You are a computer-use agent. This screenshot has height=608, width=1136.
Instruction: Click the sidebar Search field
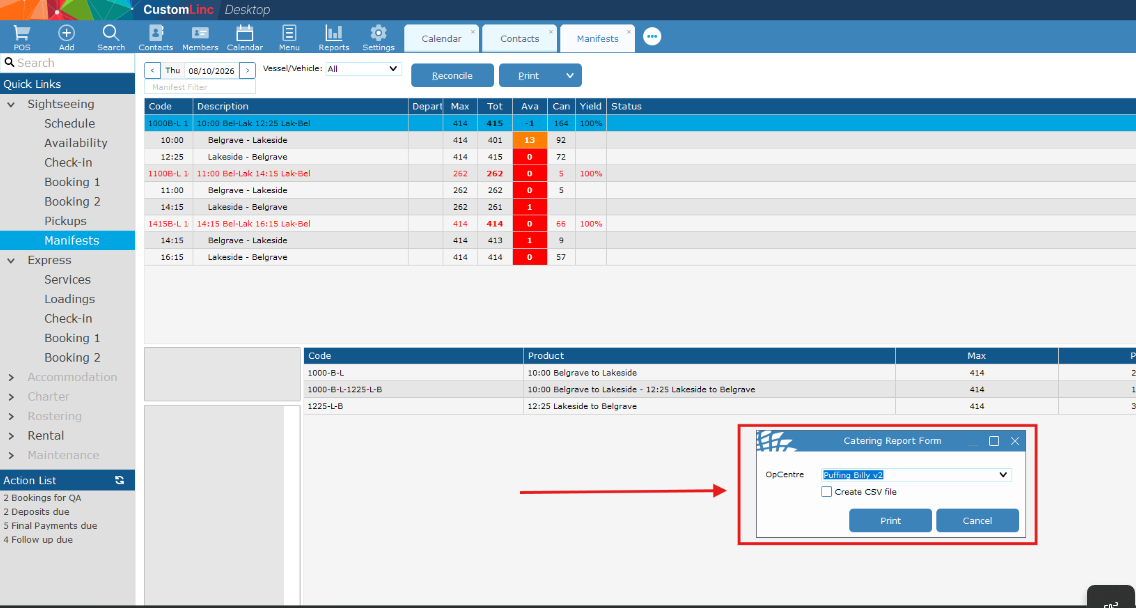pyautogui.click(x=67, y=63)
